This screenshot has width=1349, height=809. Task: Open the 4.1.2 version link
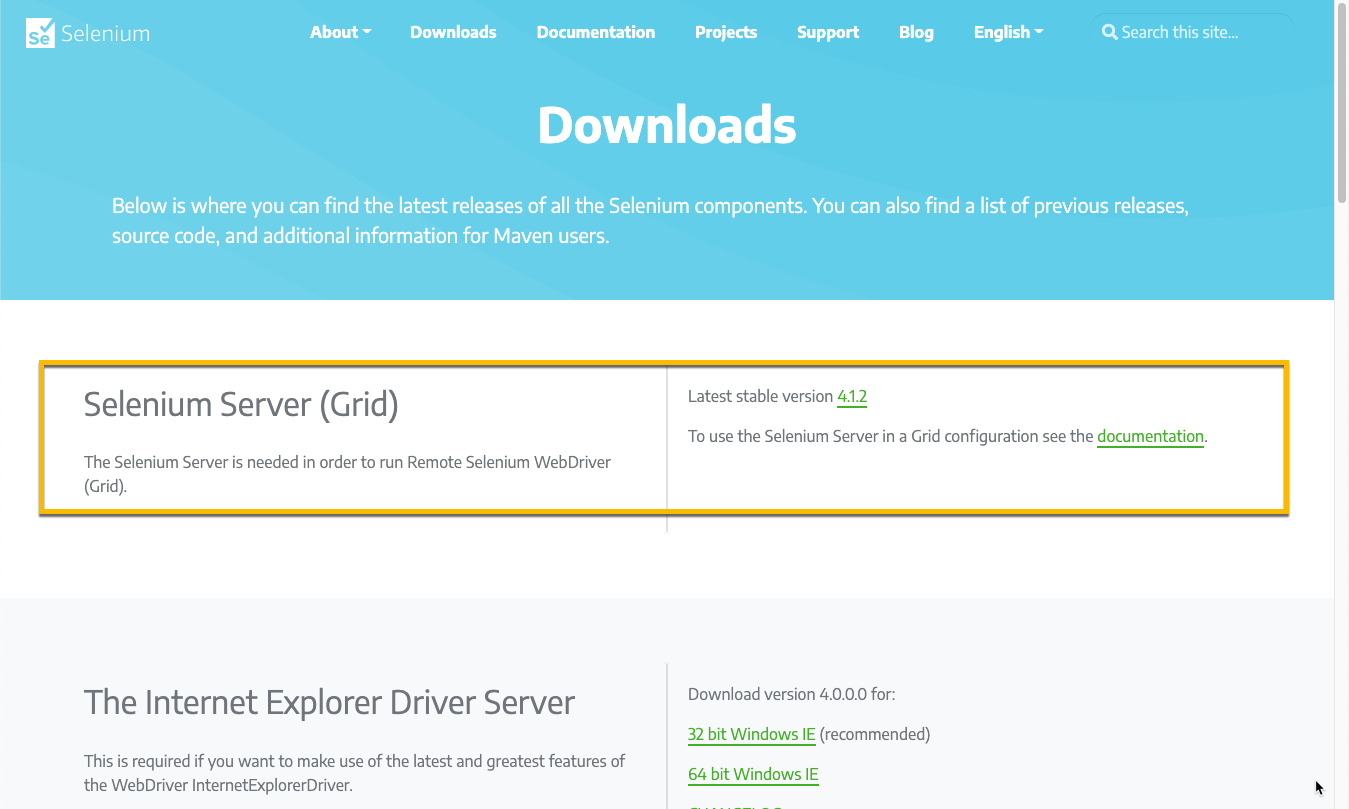852,397
